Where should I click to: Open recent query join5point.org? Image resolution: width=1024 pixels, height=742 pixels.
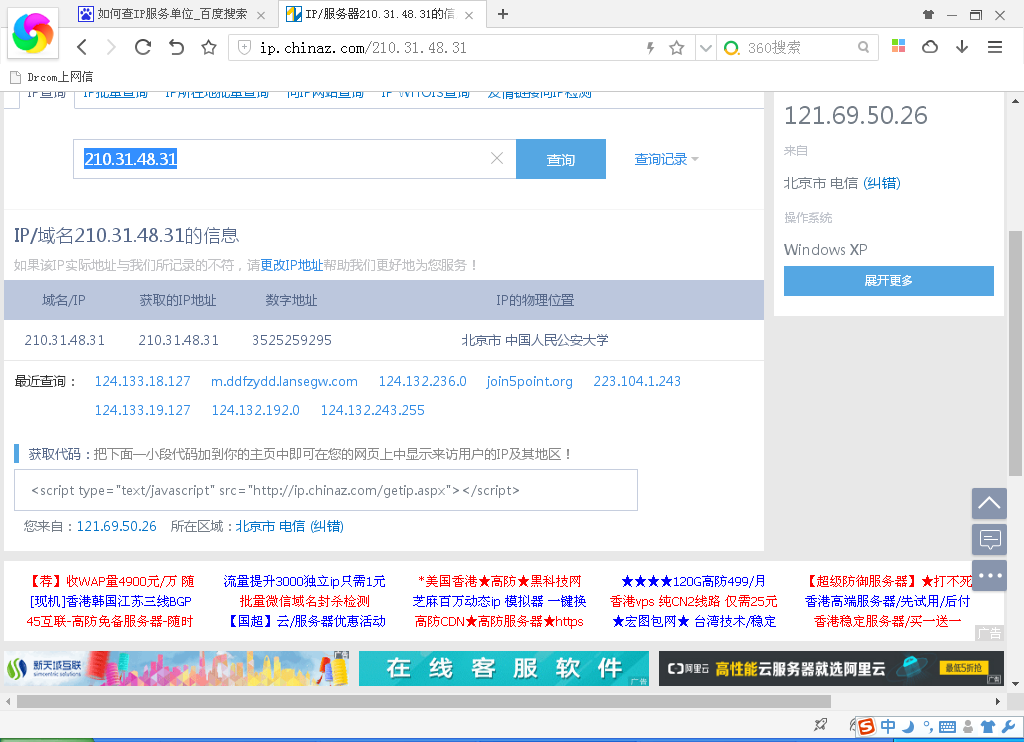(x=530, y=381)
